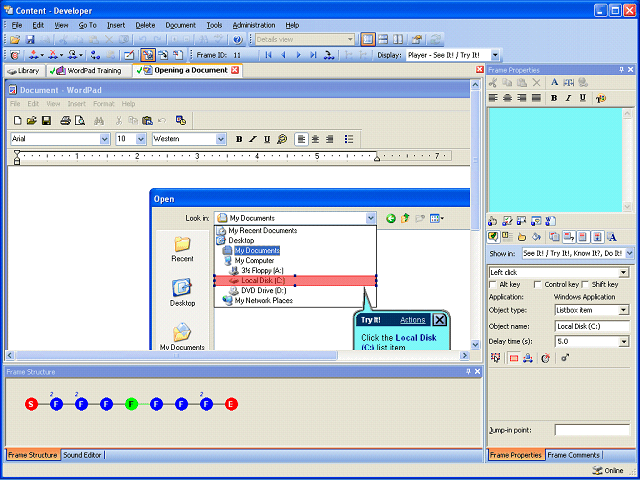The image size is (640, 480).
Task: Select the green current frame node
Action: 131,404
